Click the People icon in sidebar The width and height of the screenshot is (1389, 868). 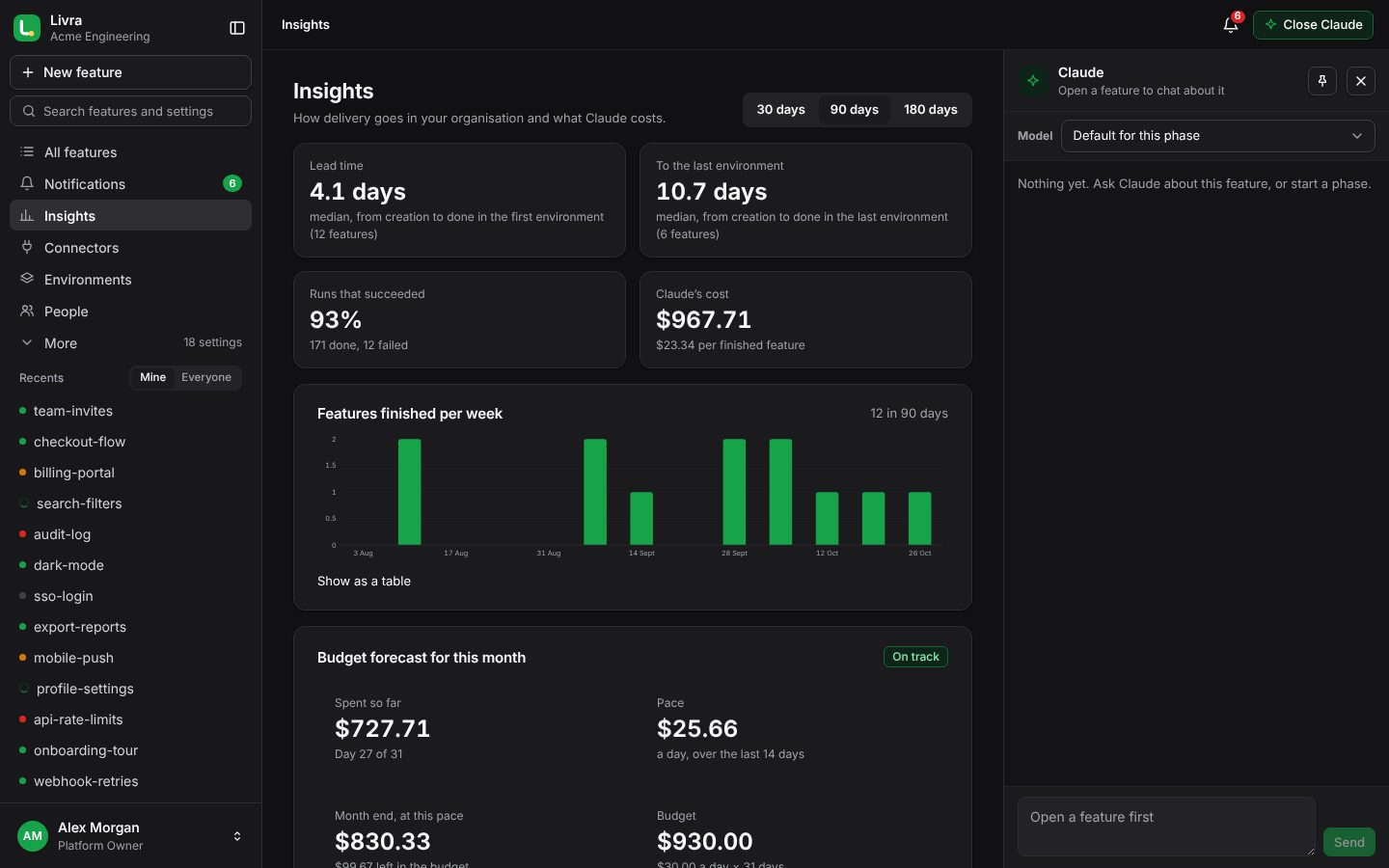coord(27,312)
